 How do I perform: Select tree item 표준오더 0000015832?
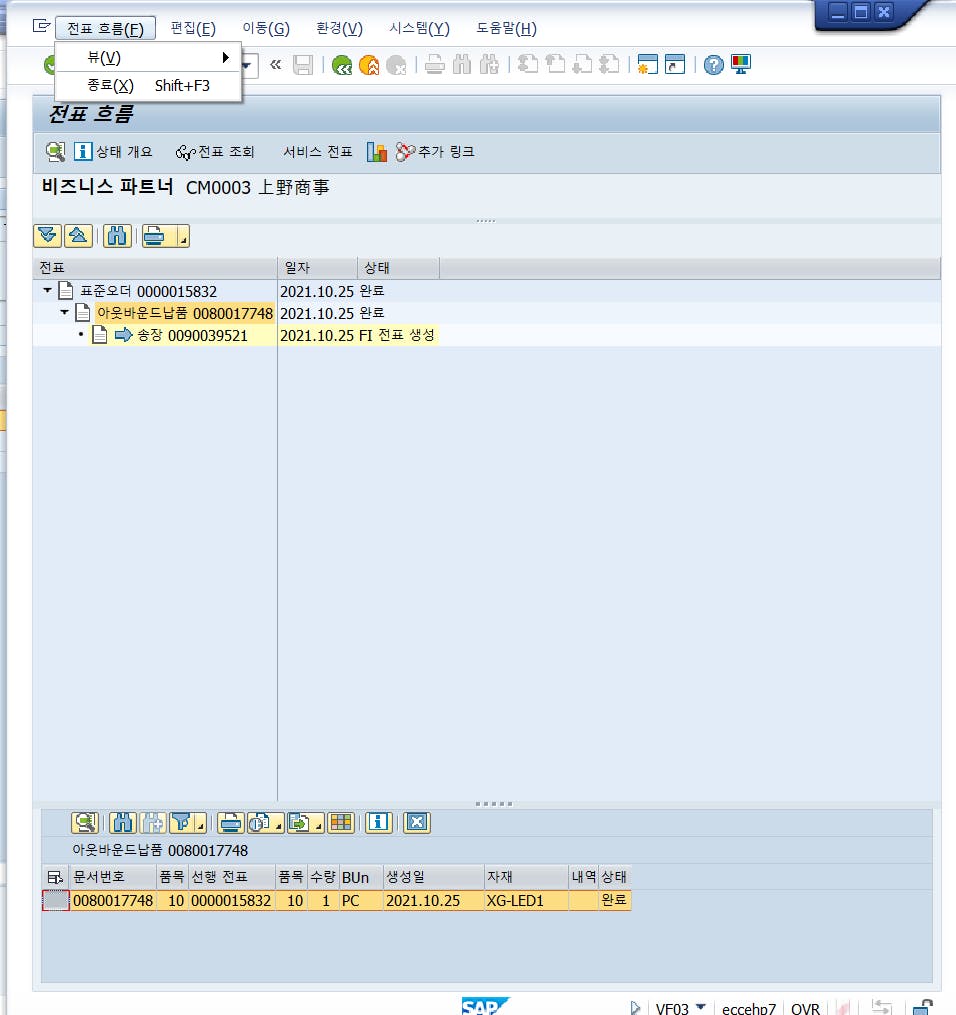click(x=148, y=291)
